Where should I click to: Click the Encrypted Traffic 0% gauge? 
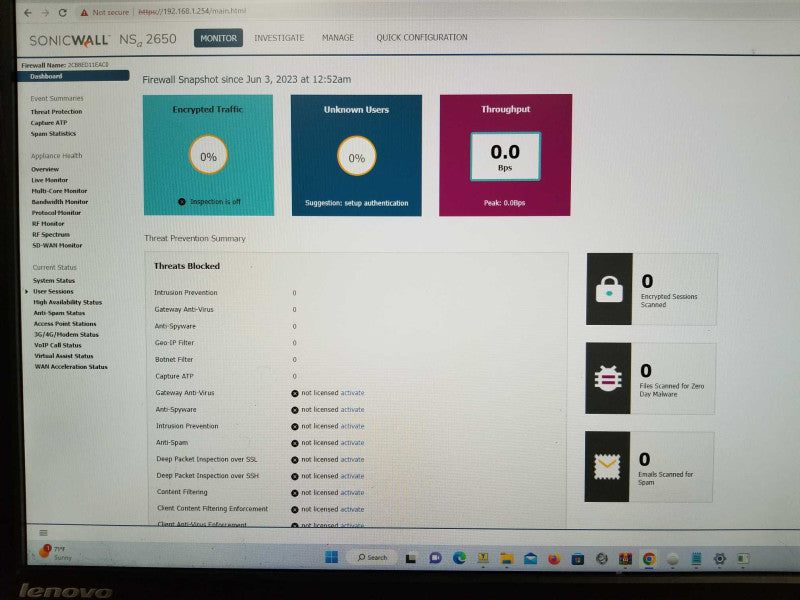208,155
